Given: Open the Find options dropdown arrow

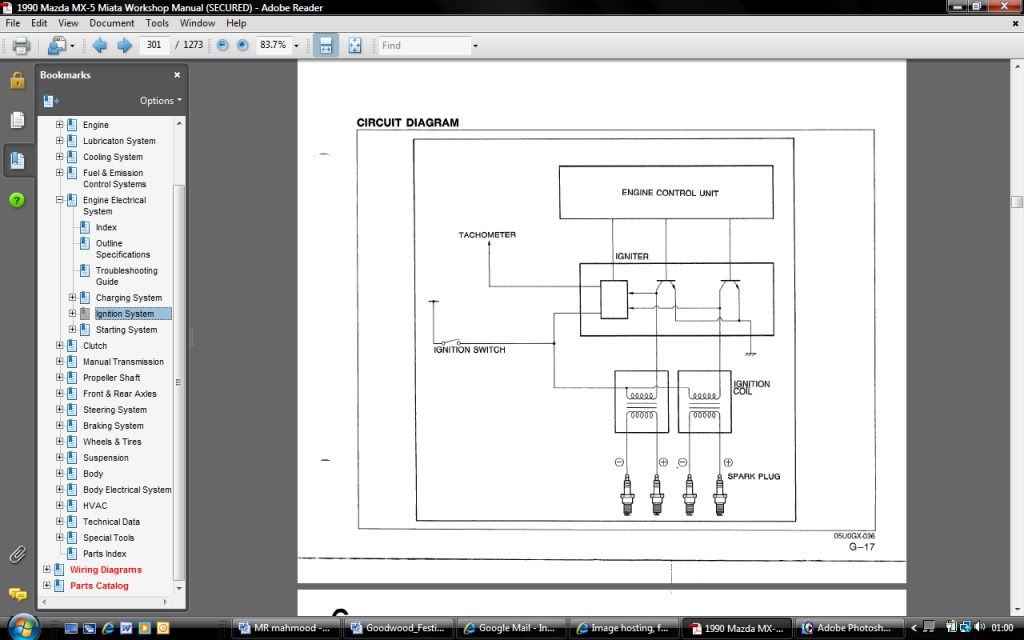Looking at the screenshot, I should (475, 46).
